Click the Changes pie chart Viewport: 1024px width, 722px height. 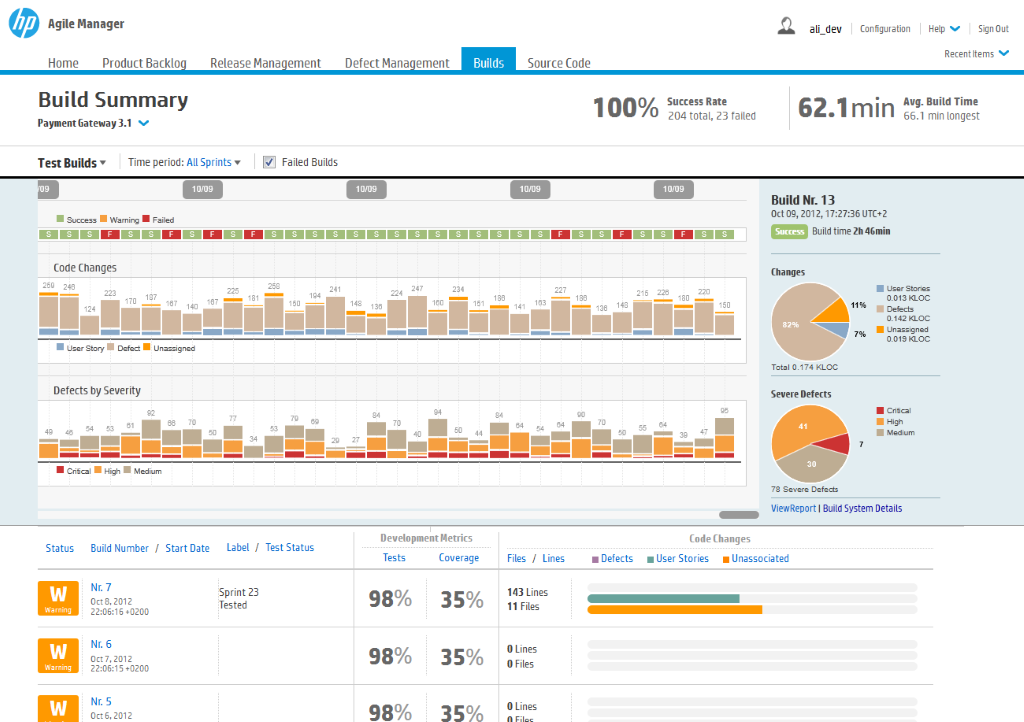point(810,320)
